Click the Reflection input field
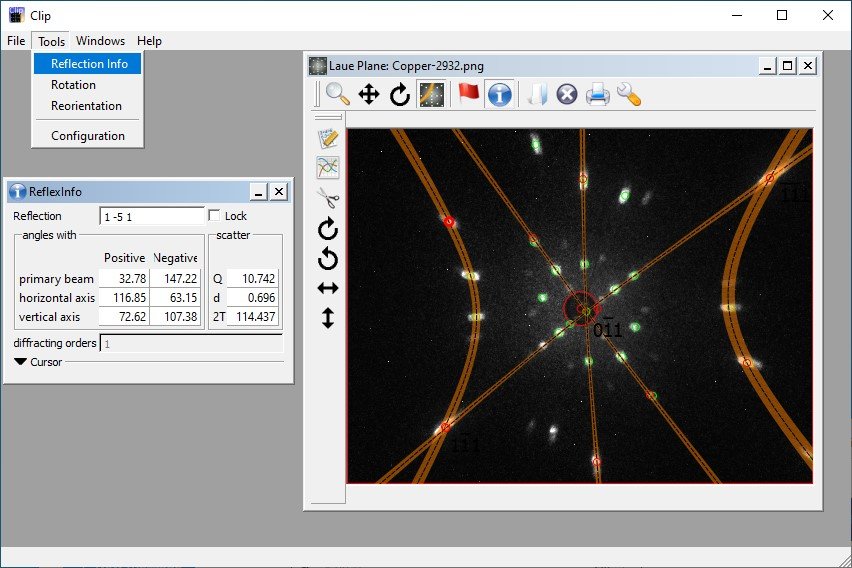852x568 pixels. pos(151,216)
